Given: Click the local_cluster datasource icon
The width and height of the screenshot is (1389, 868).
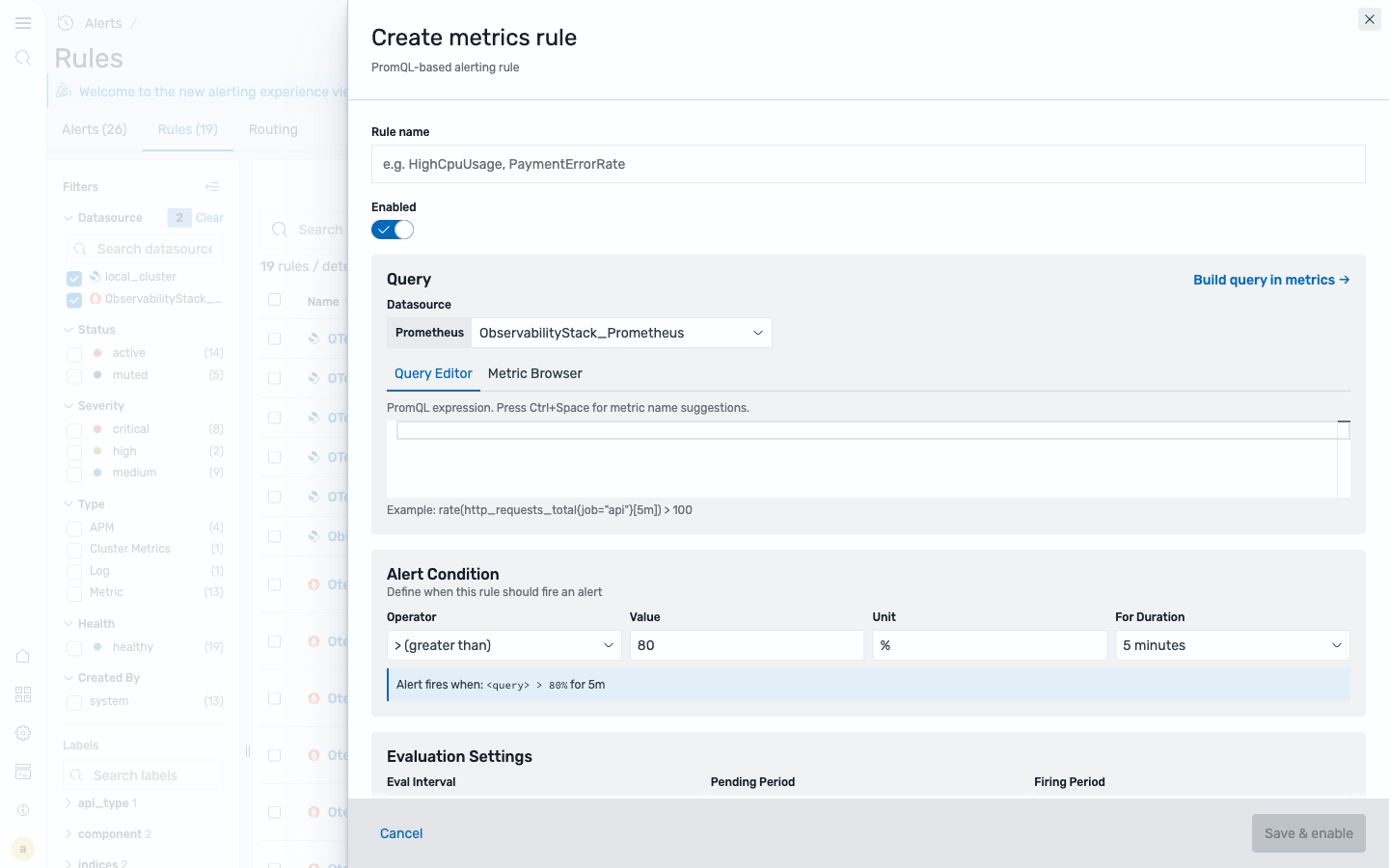Looking at the screenshot, I should click(95, 277).
